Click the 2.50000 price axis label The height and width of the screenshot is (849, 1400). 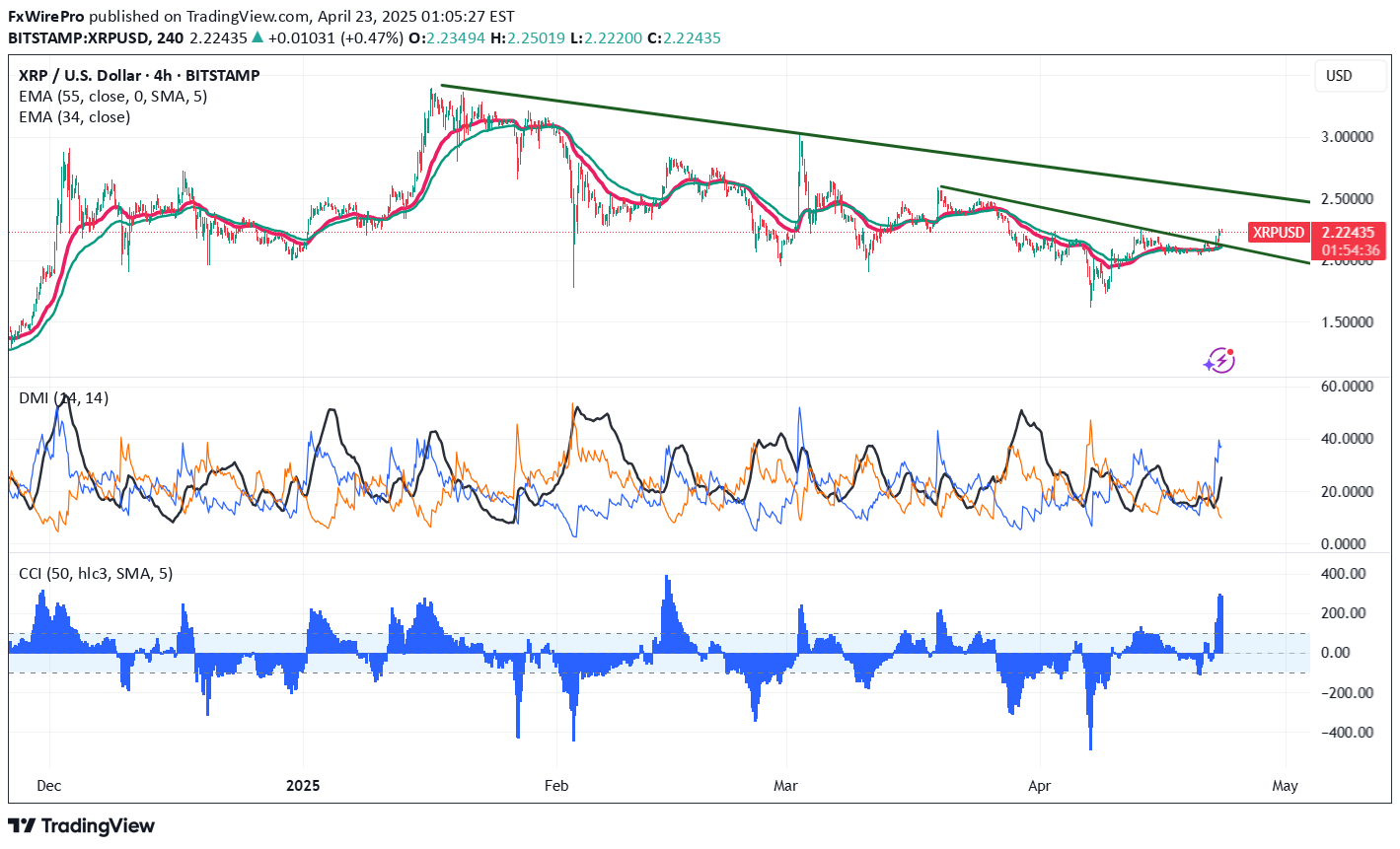click(1347, 198)
